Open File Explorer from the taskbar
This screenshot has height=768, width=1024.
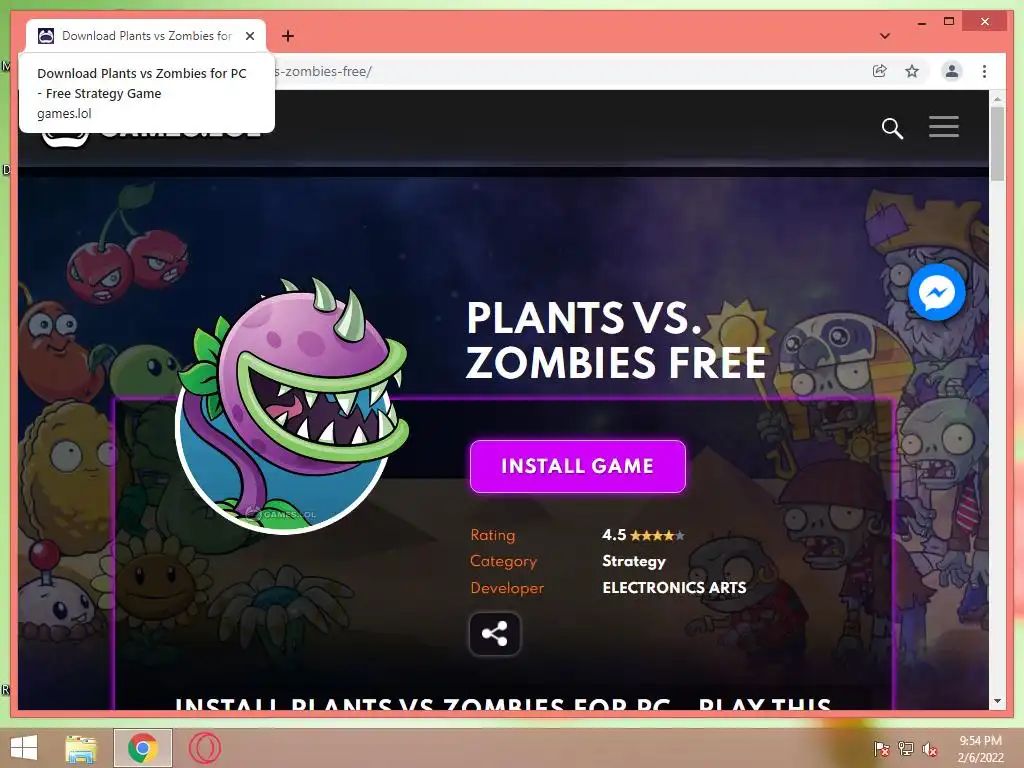tap(81, 748)
